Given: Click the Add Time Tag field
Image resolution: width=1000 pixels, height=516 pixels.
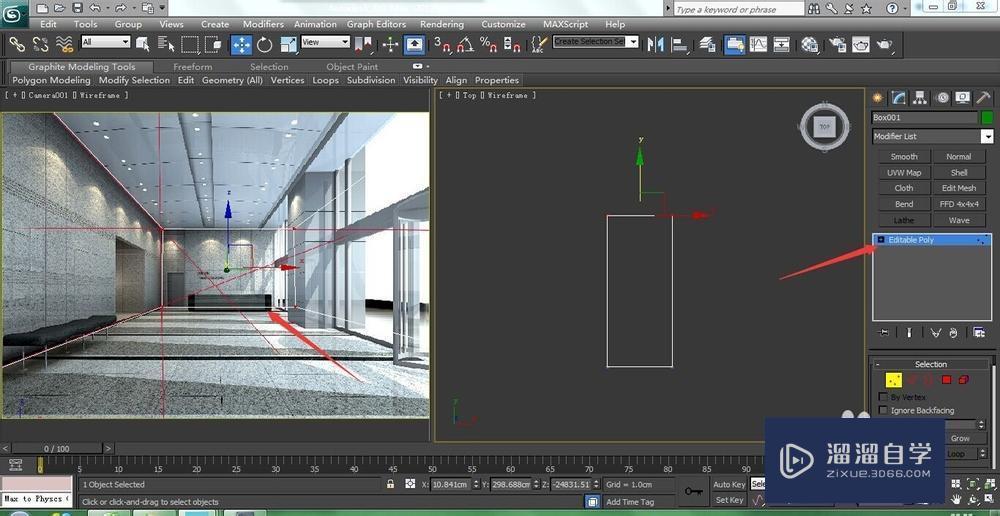Looking at the screenshot, I should coord(638,502).
